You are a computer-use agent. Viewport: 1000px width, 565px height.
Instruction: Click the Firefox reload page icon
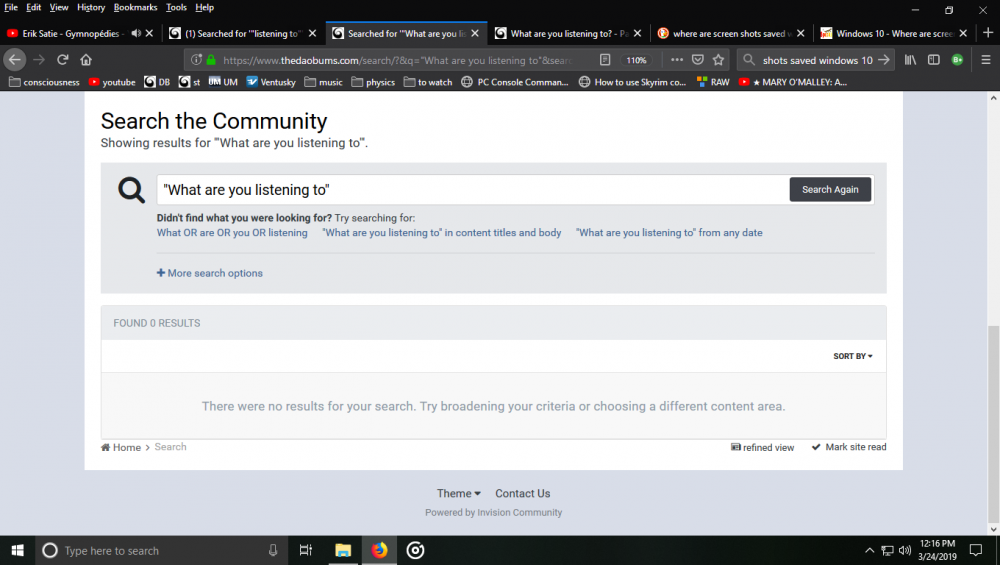pos(63,60)
